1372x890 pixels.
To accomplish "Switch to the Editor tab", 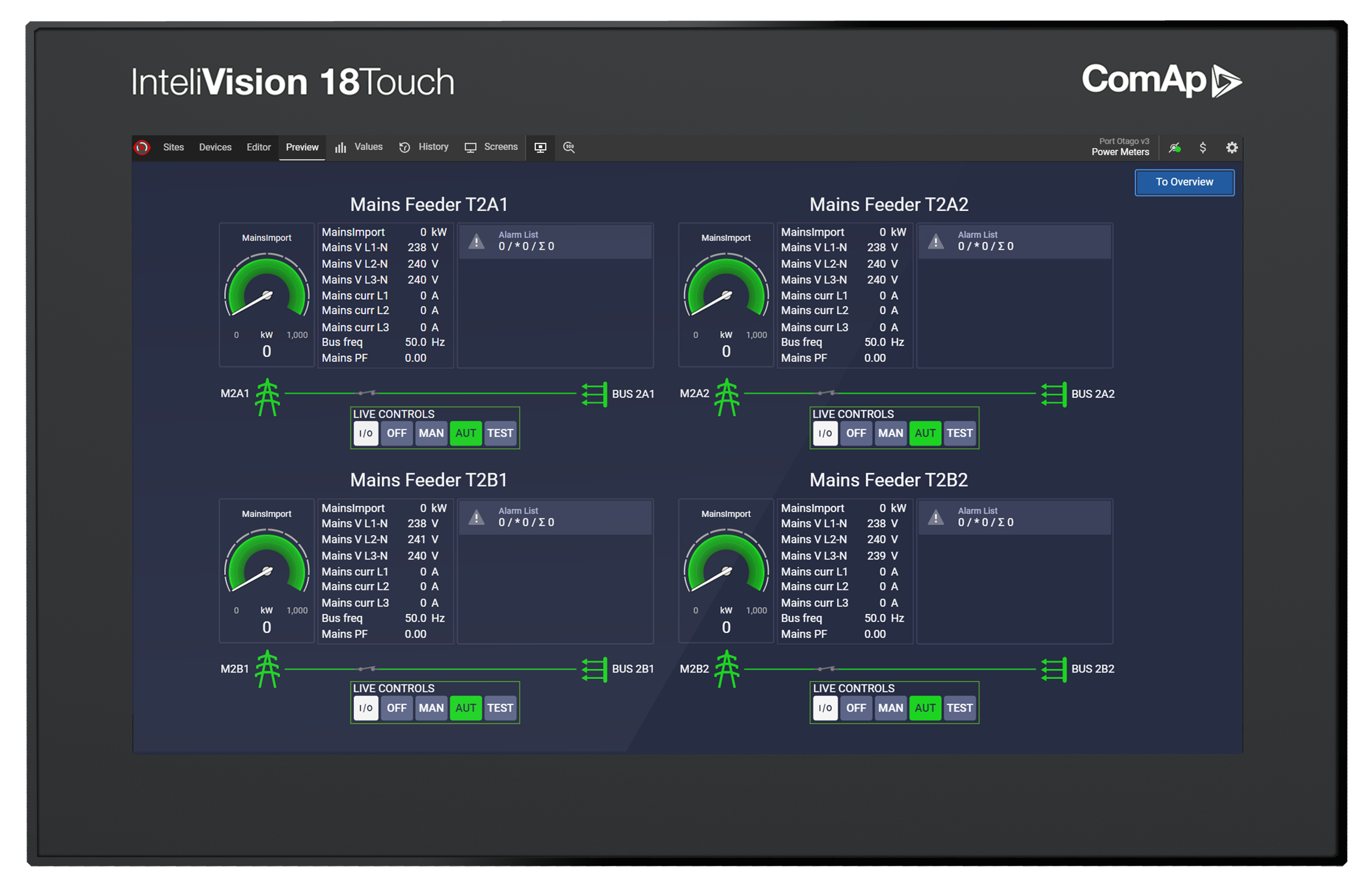I will 259,148.
